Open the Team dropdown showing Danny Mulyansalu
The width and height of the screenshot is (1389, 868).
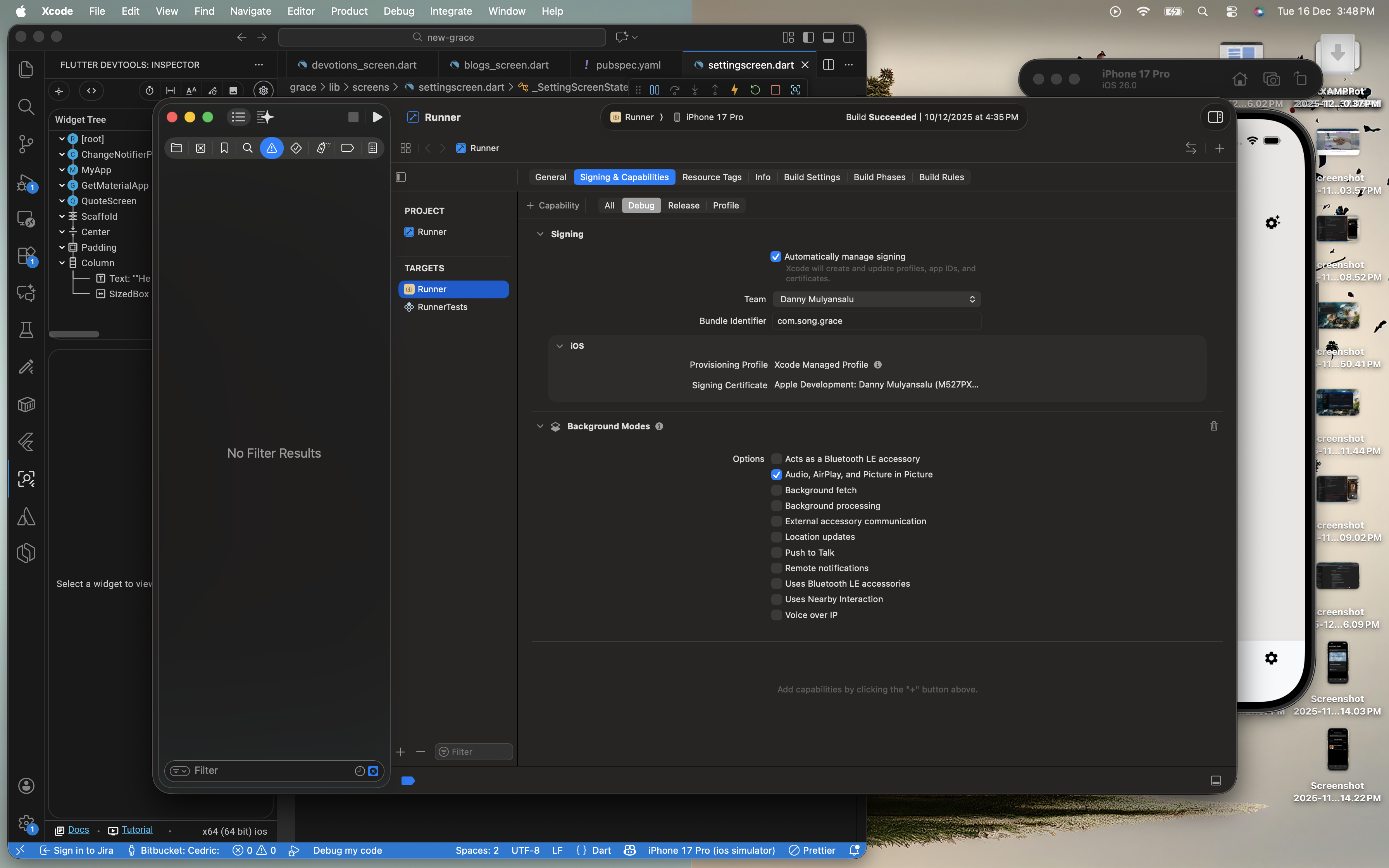click(x=876, y=299)
